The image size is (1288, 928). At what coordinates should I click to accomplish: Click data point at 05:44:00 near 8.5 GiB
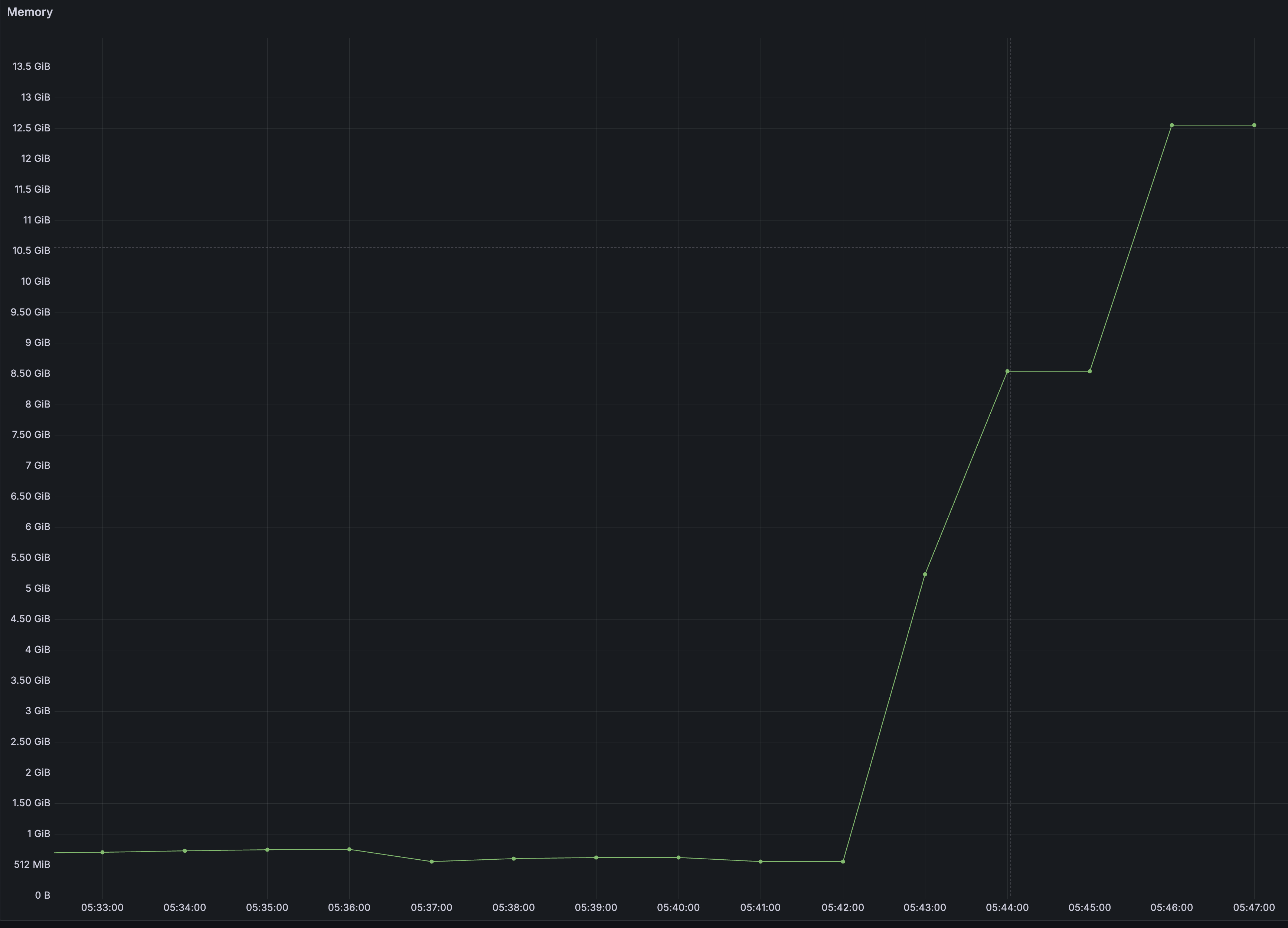pyautogui.click(x=1007, y=372)
